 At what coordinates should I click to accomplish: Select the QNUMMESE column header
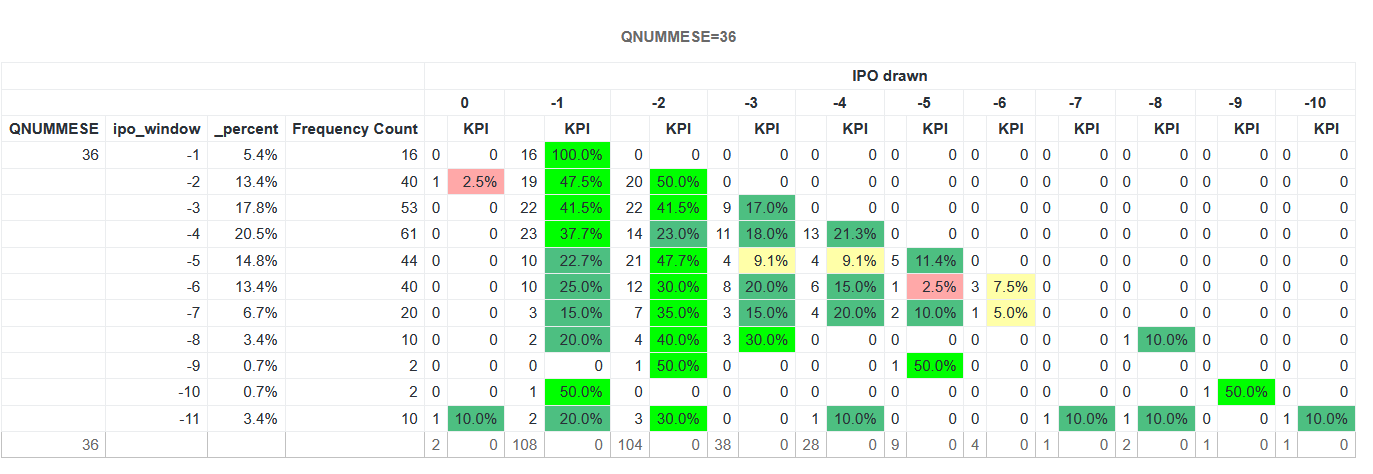click(x=54, y=129)
